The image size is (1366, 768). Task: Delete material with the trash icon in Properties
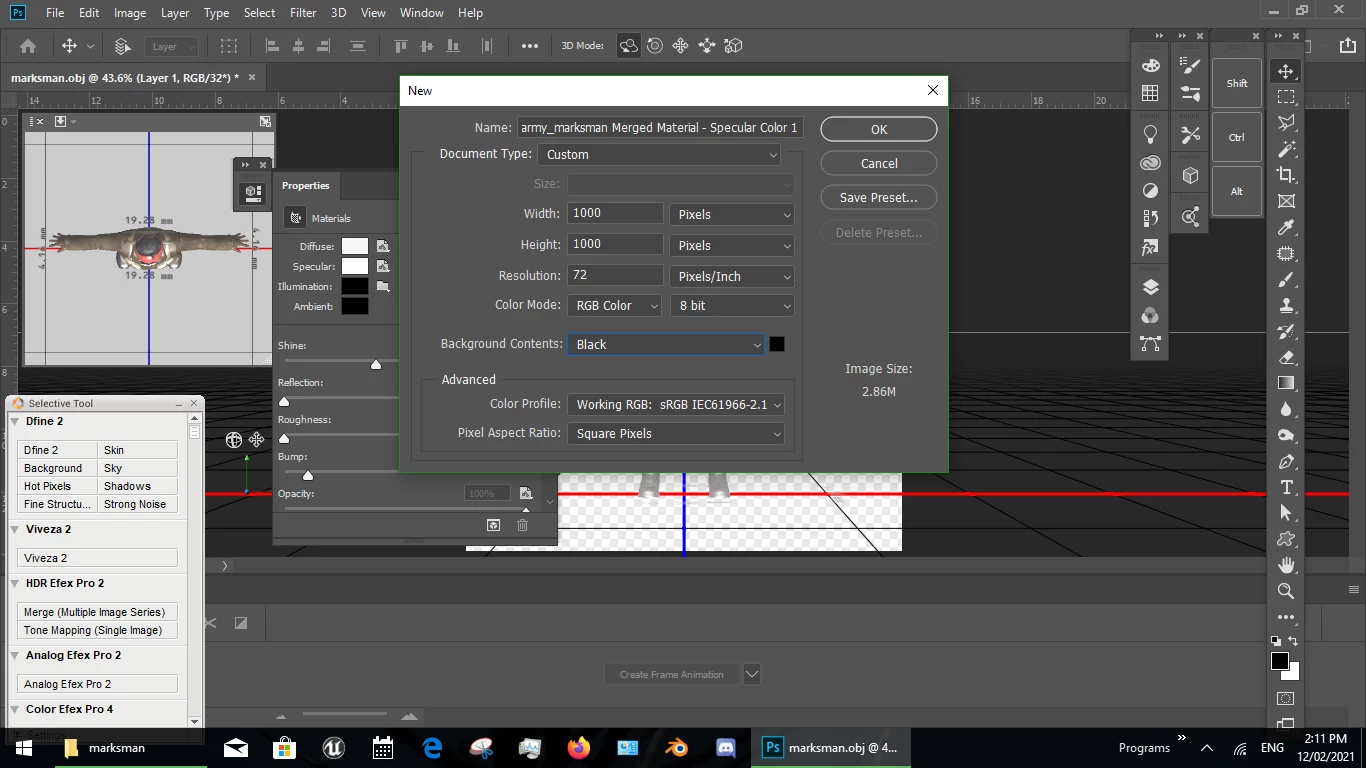click(x=522, y=525)
